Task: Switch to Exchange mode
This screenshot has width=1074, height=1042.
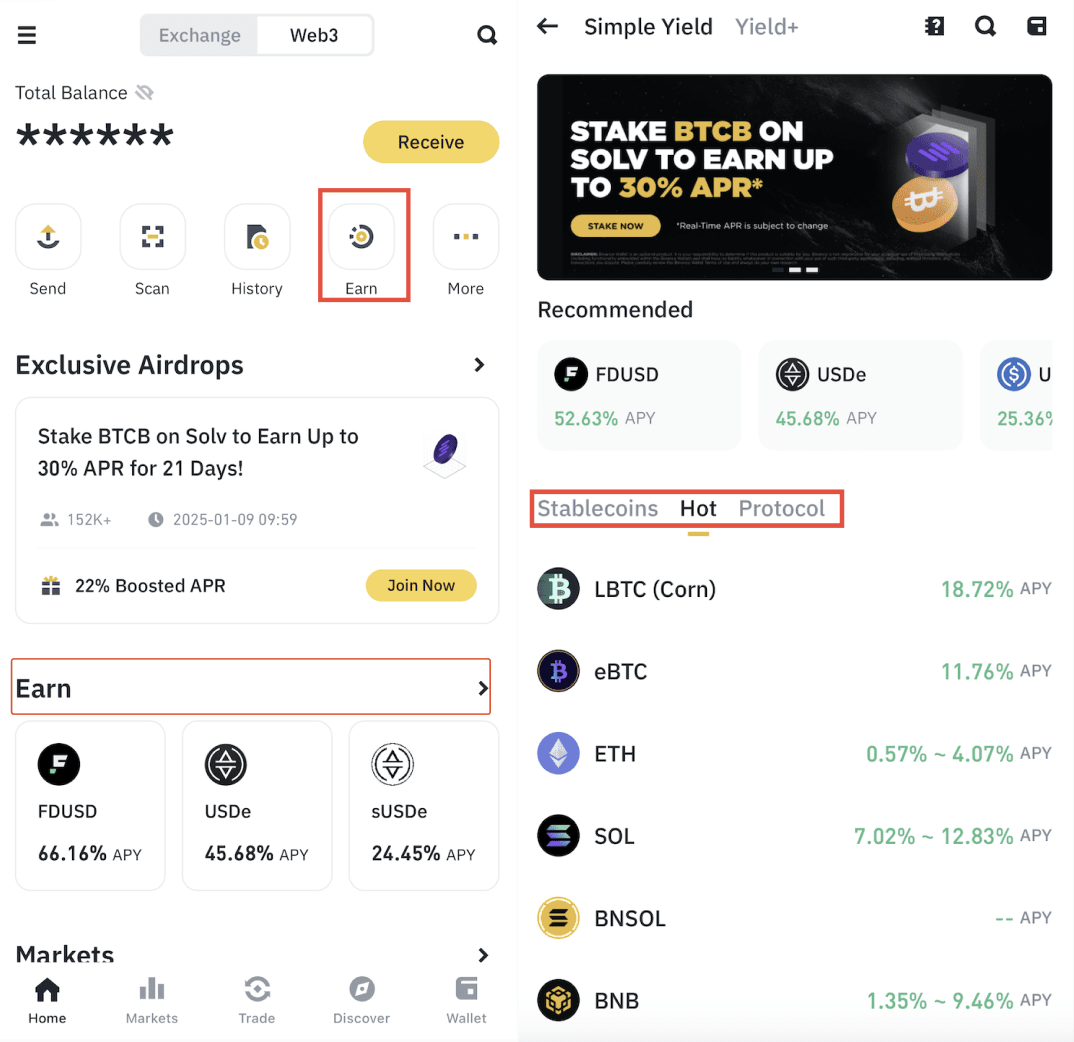Action: [200, 35]
